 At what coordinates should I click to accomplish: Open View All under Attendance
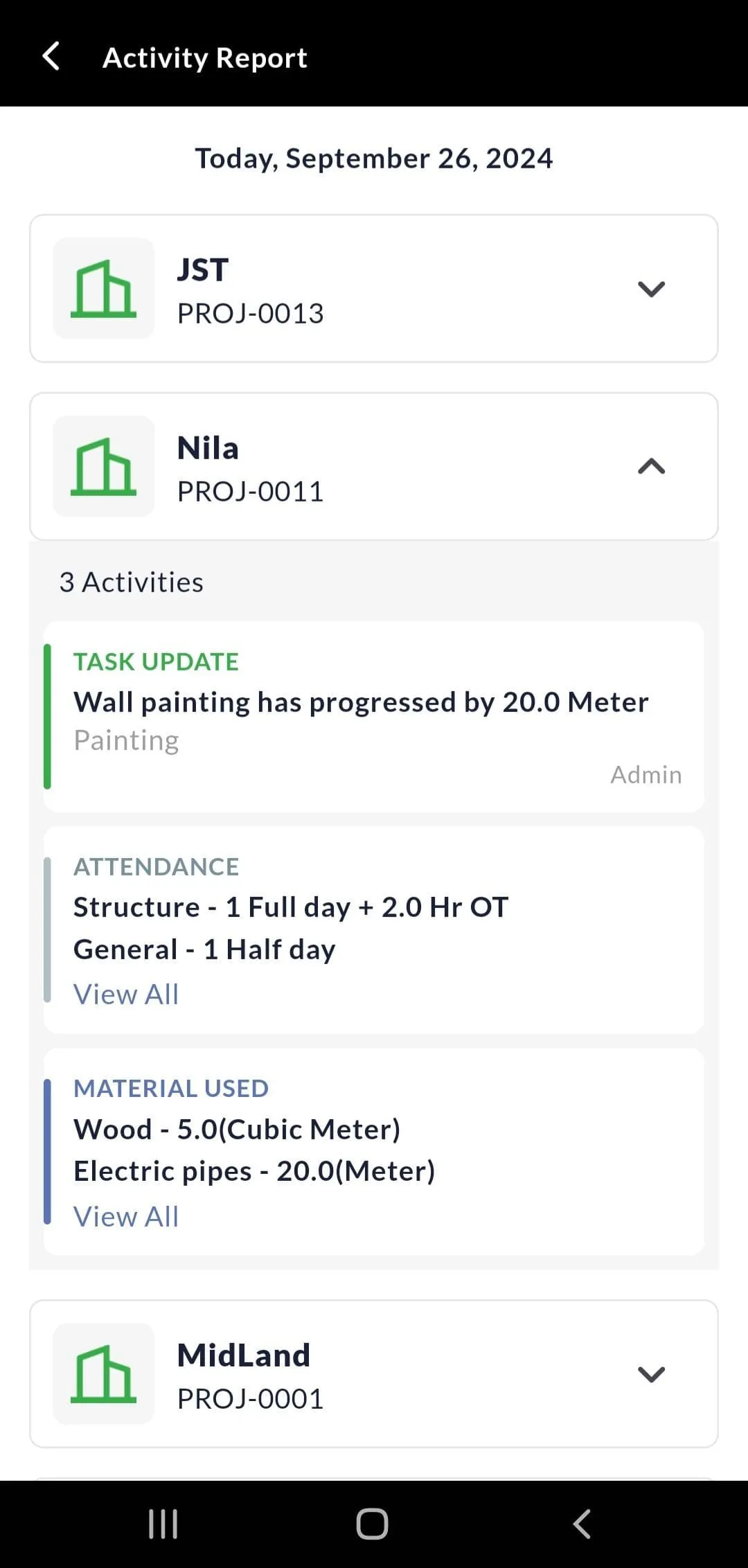pyautogui.click(x=126, y=995)
